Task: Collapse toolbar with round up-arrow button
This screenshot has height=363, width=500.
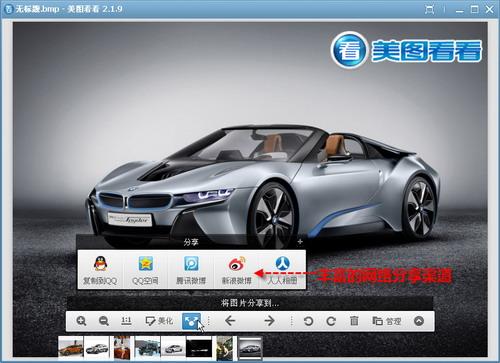Action: tap(419, 321)
